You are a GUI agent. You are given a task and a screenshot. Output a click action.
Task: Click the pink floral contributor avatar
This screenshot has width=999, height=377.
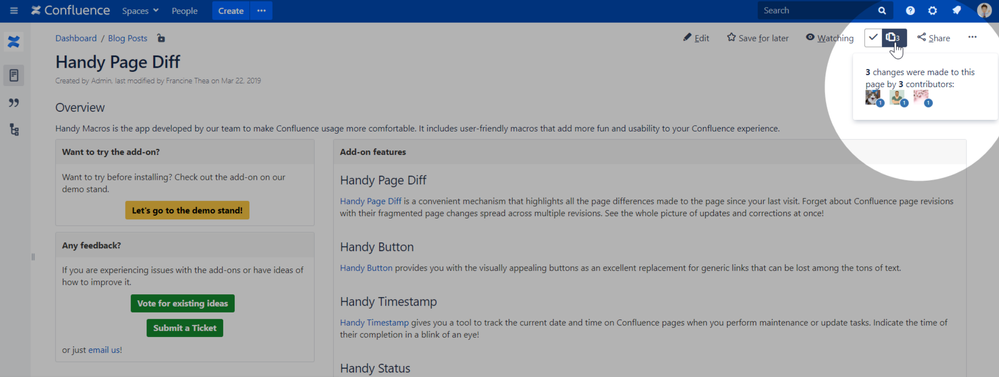[x=921, y=97]
